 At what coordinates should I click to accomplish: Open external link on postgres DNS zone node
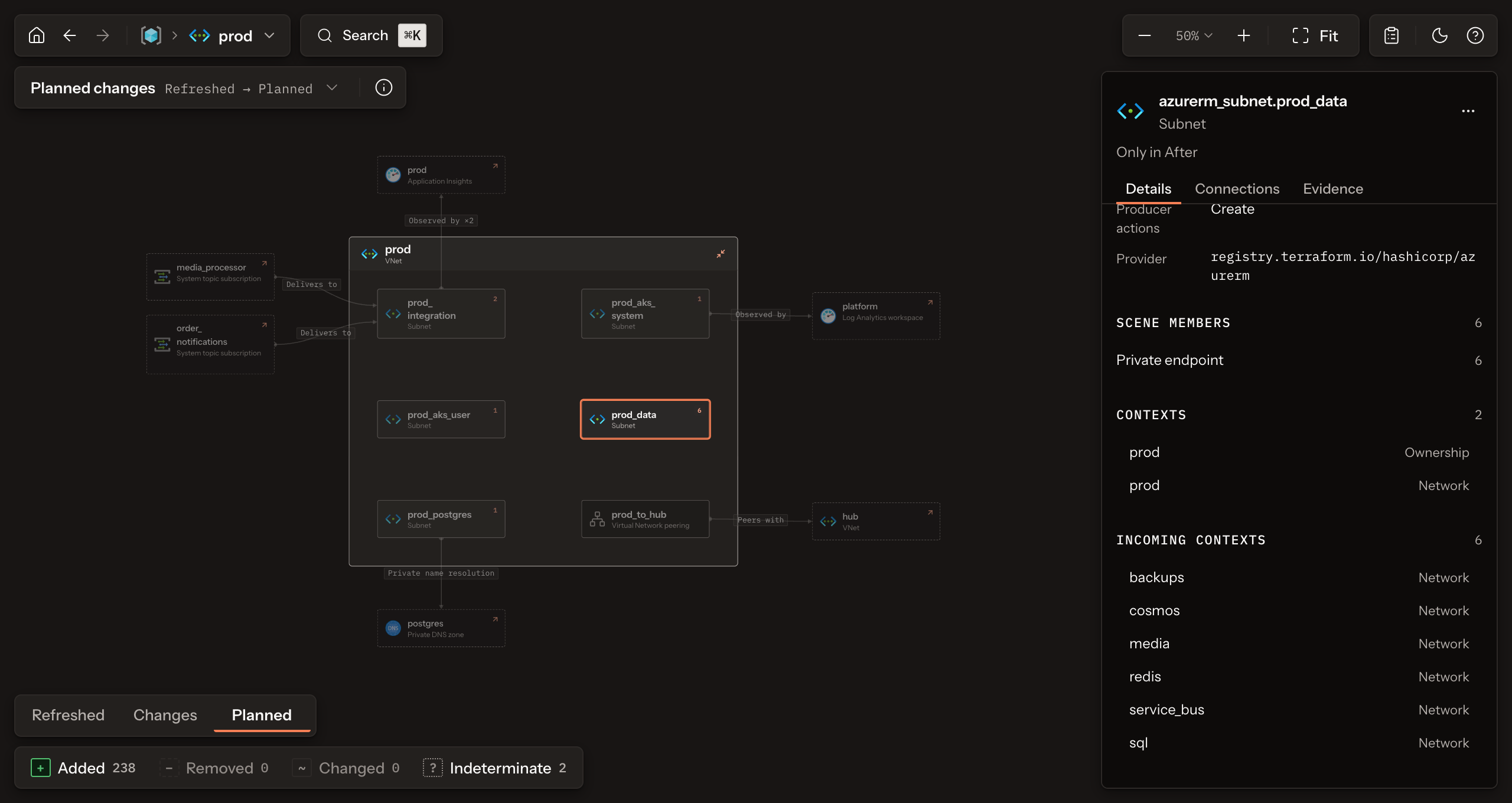tap(495, 619)
